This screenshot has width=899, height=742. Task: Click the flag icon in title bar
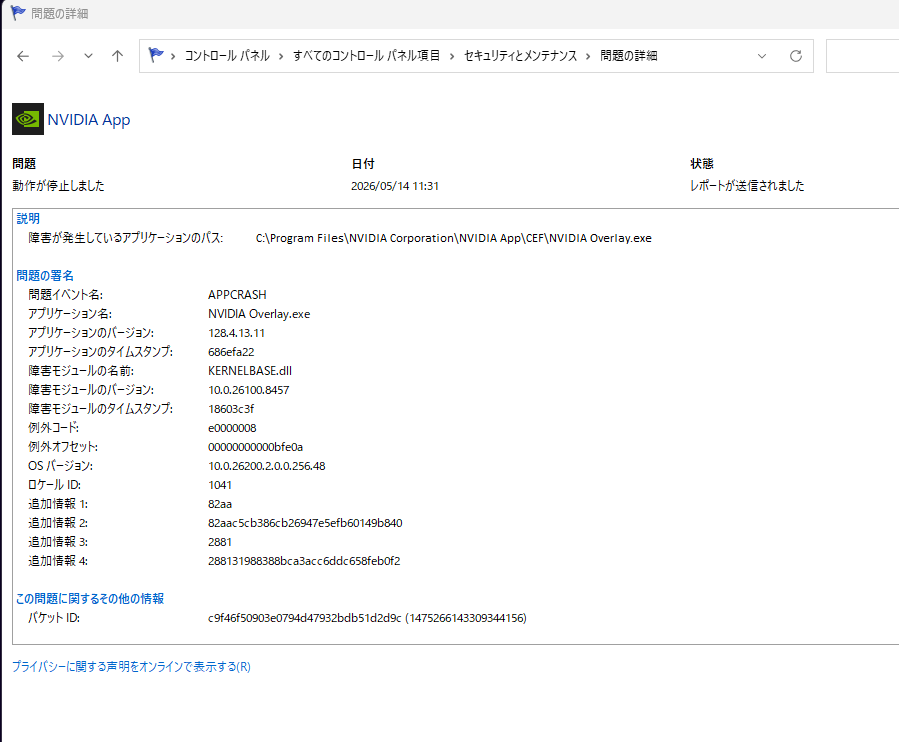(x=18, y=13)
